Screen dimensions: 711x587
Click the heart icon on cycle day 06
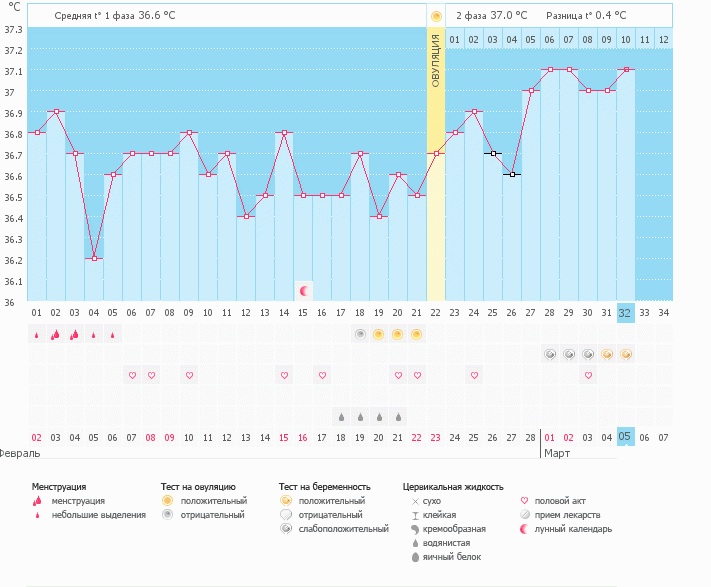132,375
